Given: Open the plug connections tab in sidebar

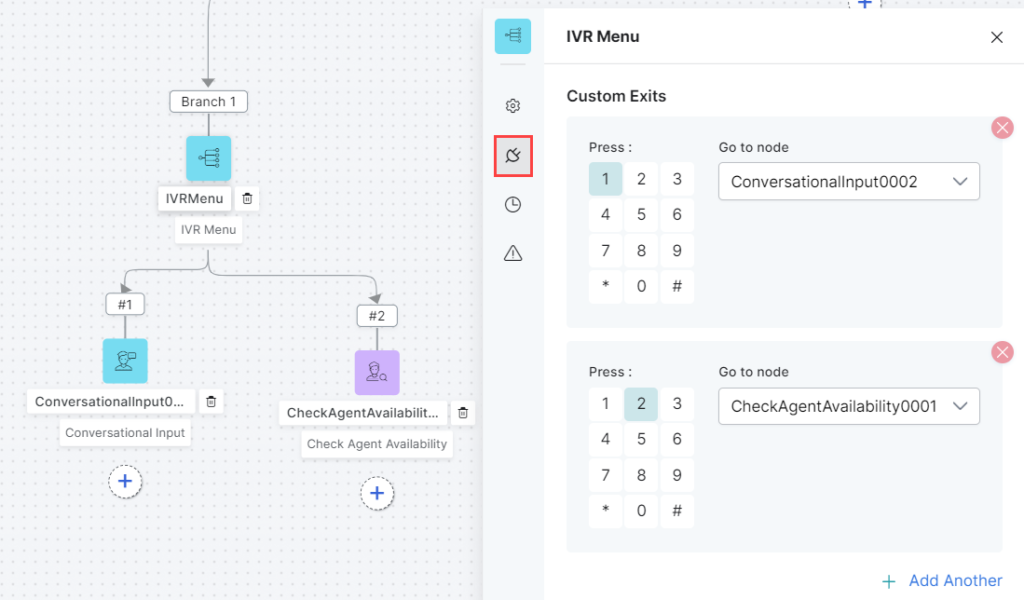Looking at the screenshot, I should pyautogui.click(x=513, y=156).
